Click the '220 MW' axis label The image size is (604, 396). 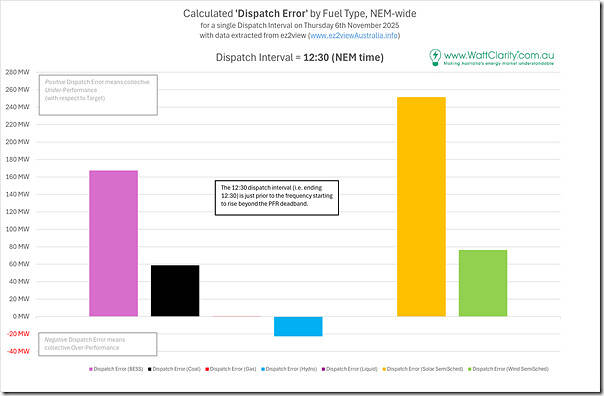pyautogui.click(x=17, y=124)
